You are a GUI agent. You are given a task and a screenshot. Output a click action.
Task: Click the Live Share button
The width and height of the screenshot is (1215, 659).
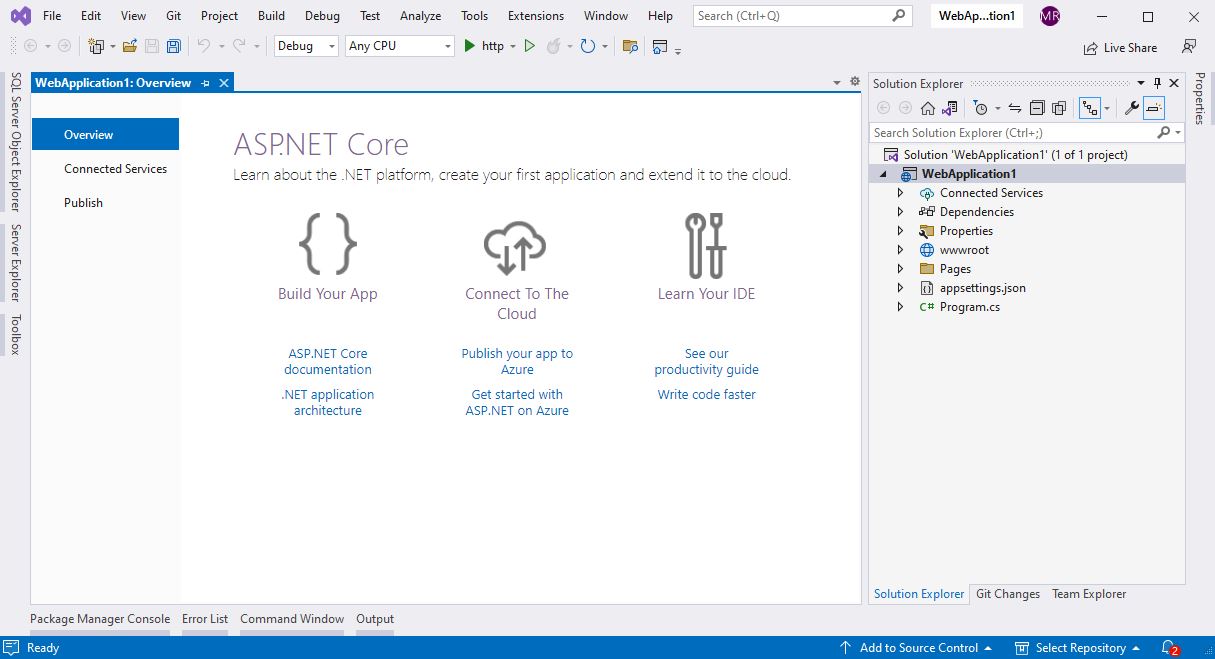point(1120,48)
